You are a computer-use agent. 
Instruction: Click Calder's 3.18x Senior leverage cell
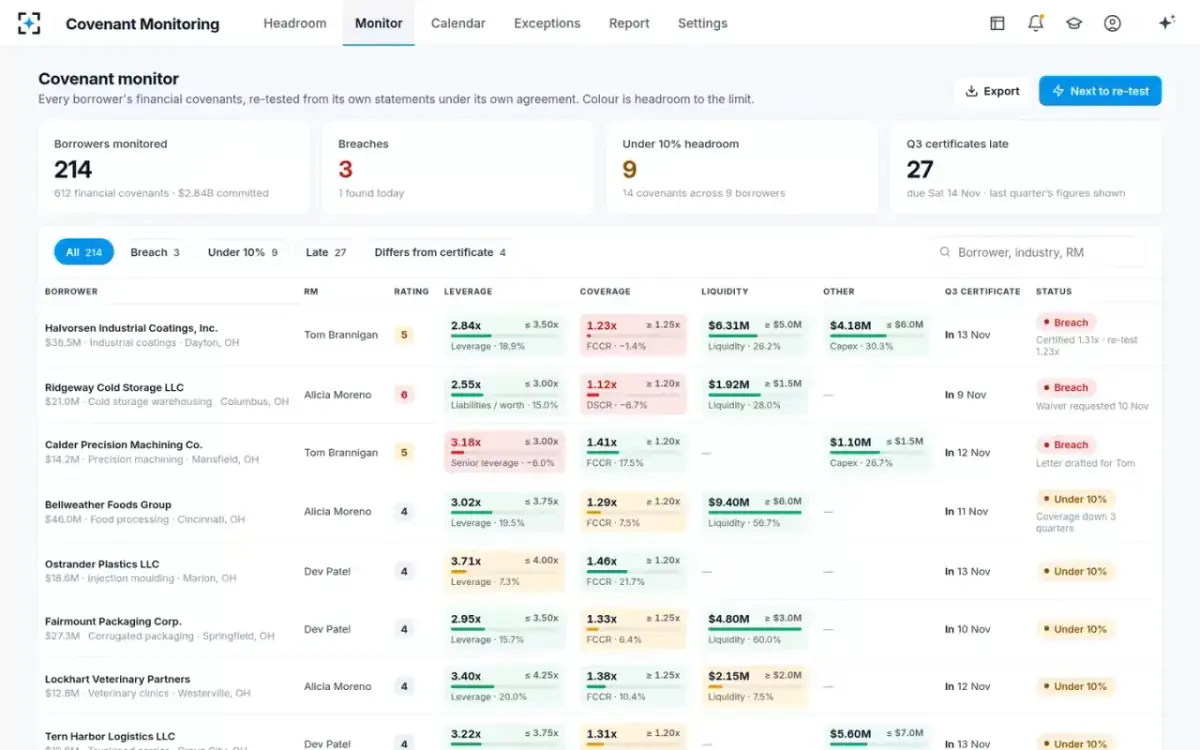(505, 452)
